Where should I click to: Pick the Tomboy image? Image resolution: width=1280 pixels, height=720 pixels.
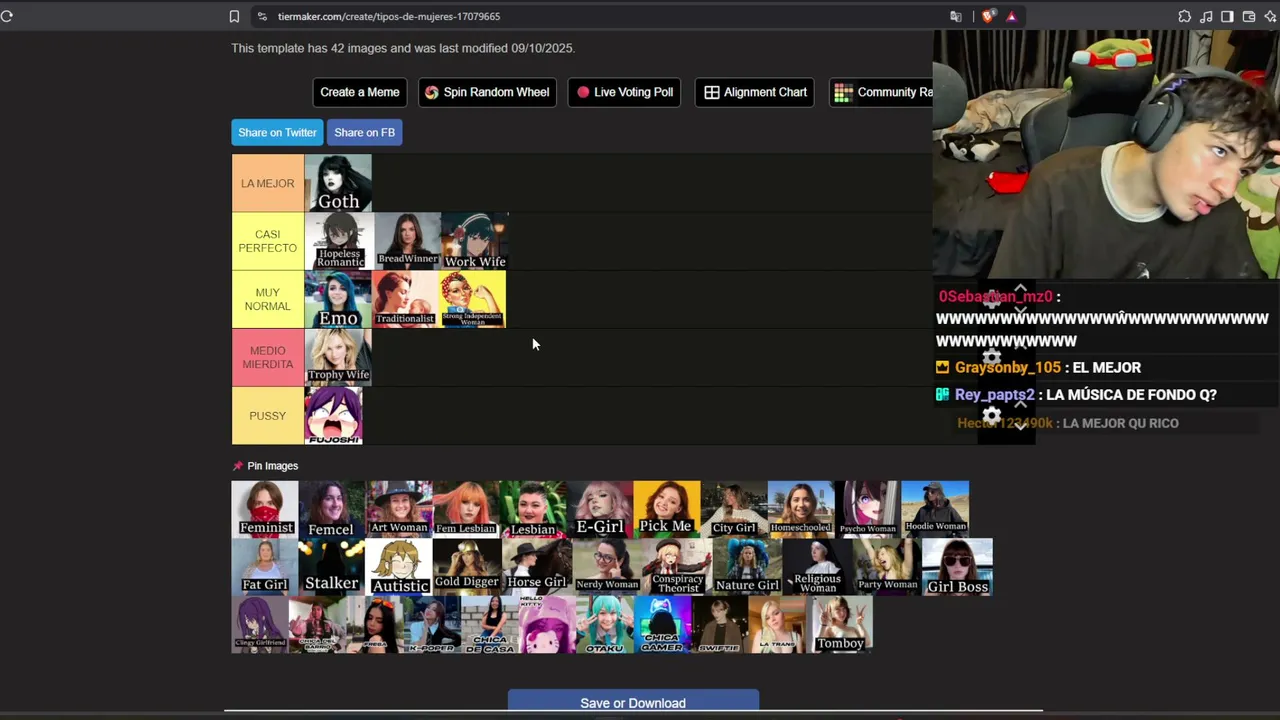[840, 625]
